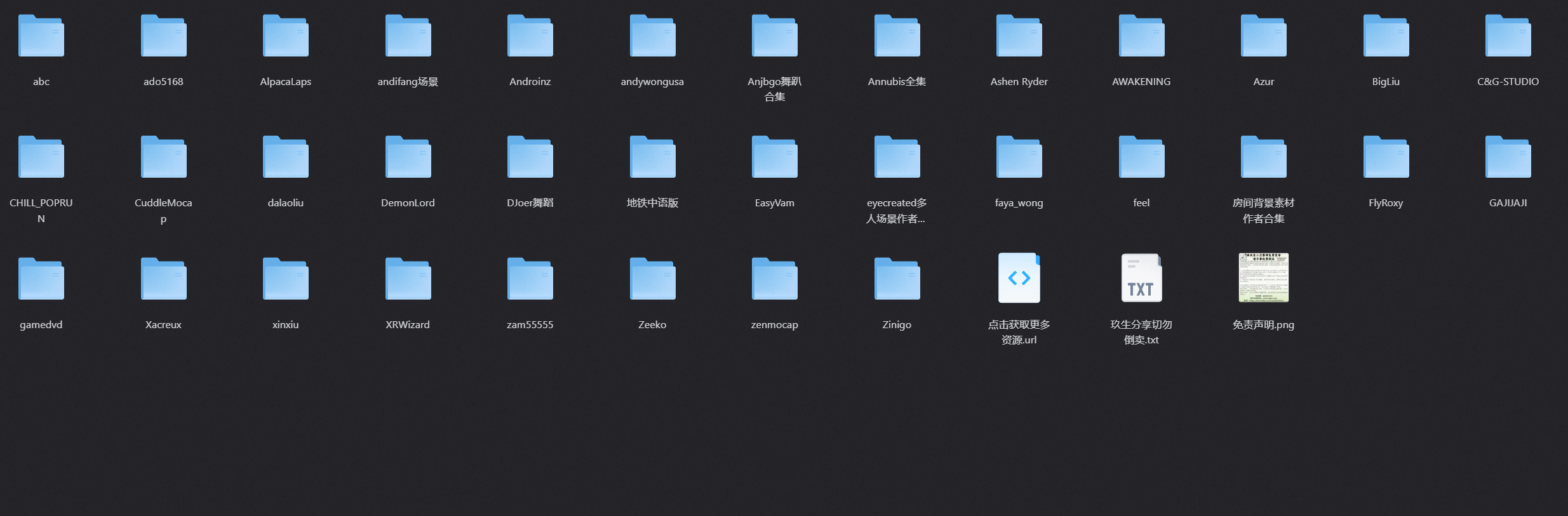Open the Azur folder
The height and width of the screenshot is (516, 1568).
pyautogui.click(x=1264, y=36)
